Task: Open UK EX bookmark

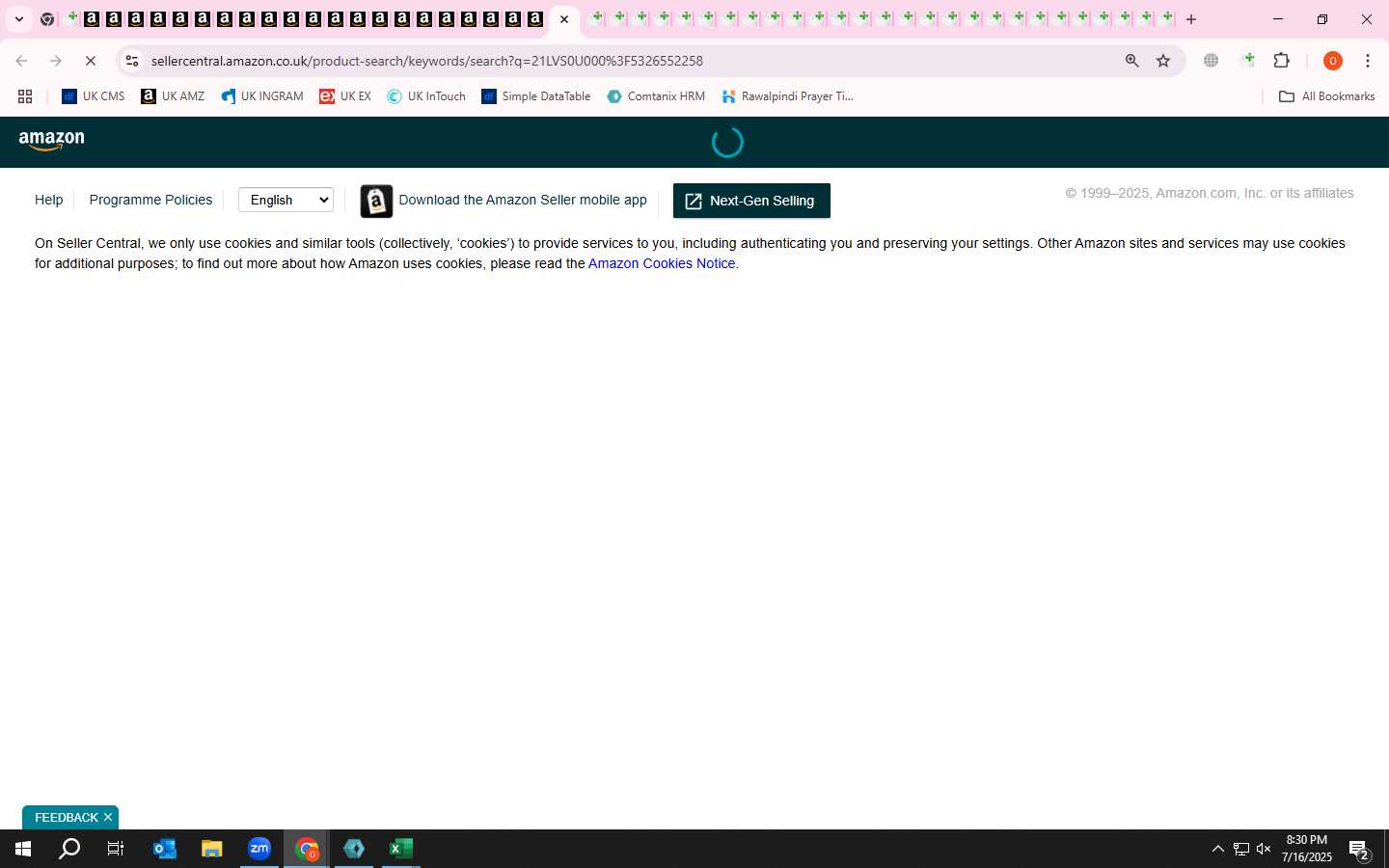Action: point(345,96)
